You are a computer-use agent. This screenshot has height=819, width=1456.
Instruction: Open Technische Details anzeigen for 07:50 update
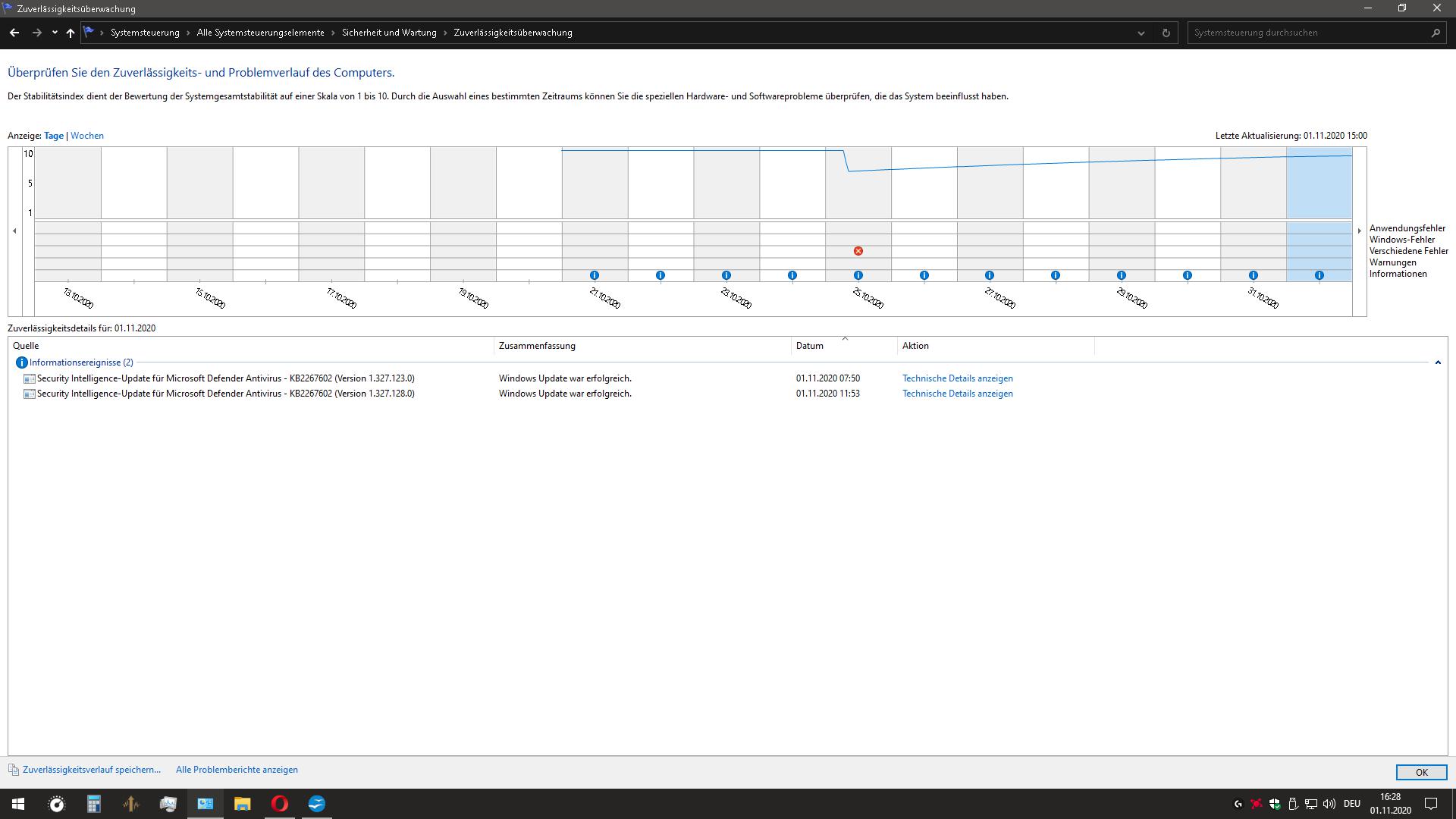pos(957,378)
